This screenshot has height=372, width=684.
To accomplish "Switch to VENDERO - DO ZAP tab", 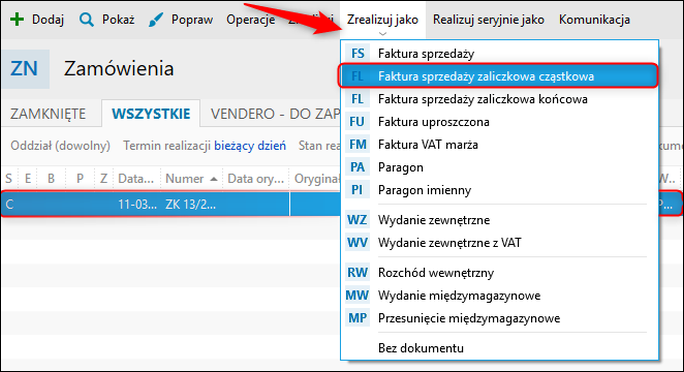I will click(274, 114).
